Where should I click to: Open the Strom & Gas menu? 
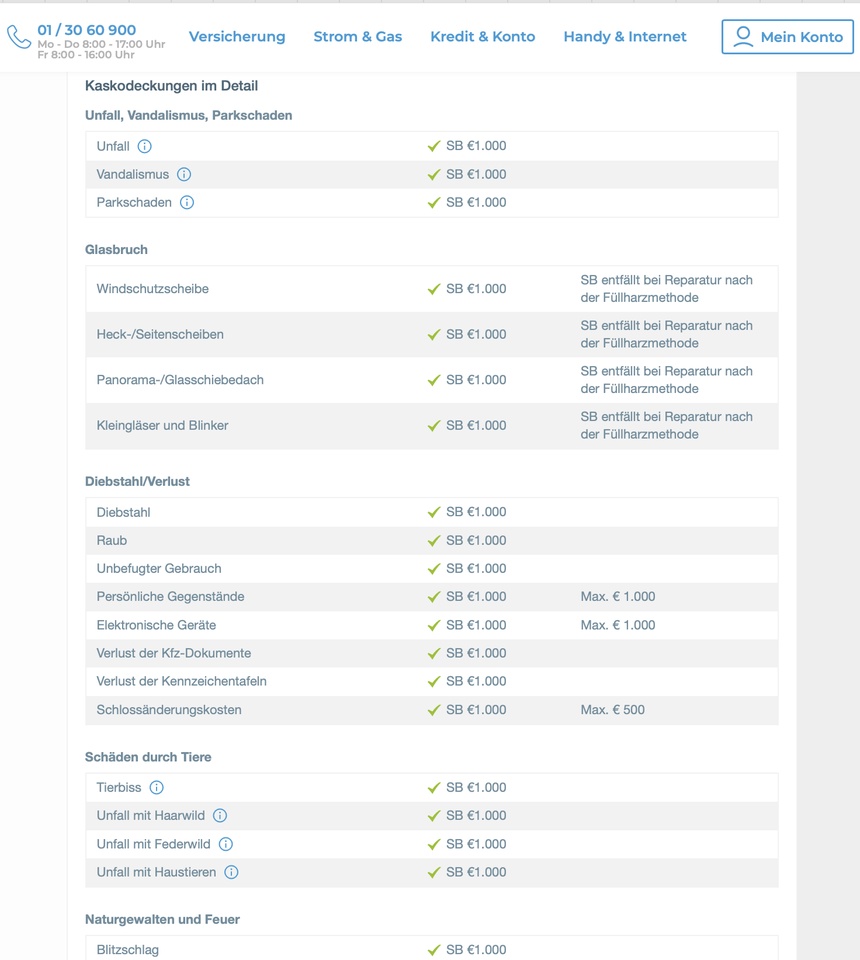(357, 37)
